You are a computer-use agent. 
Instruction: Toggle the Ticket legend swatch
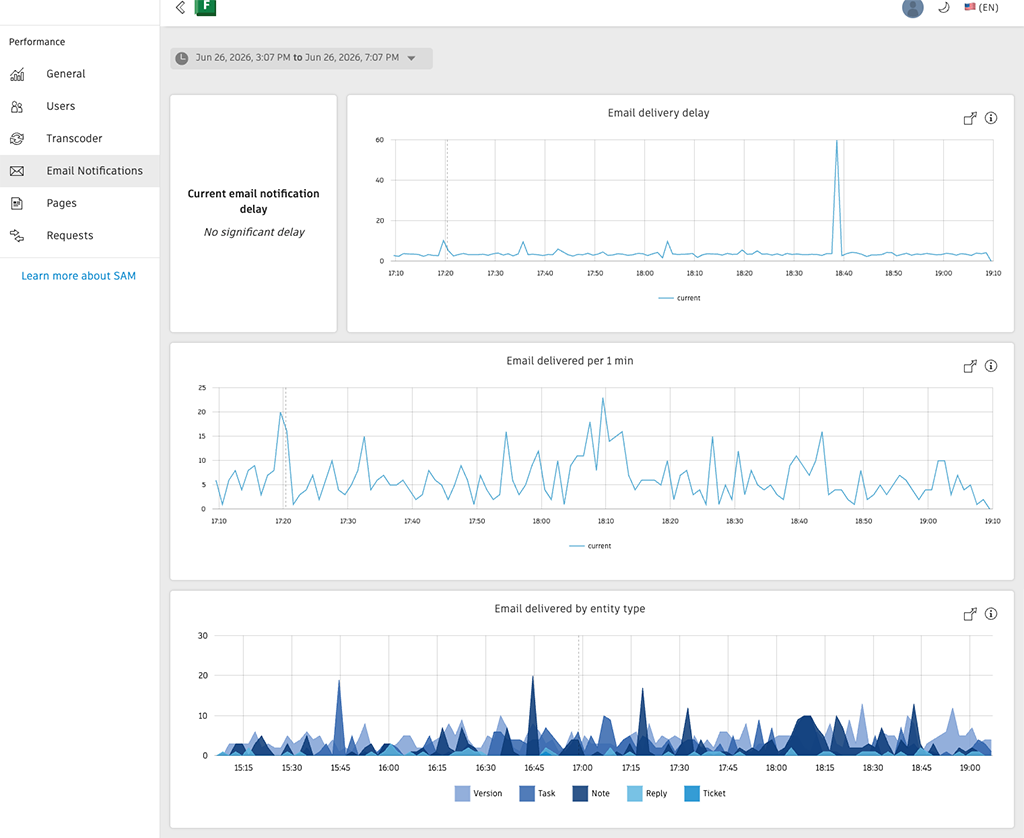(692, 794)
